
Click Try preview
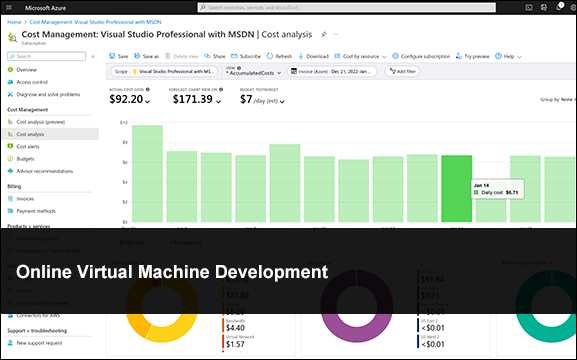click(x=472, y=56)
